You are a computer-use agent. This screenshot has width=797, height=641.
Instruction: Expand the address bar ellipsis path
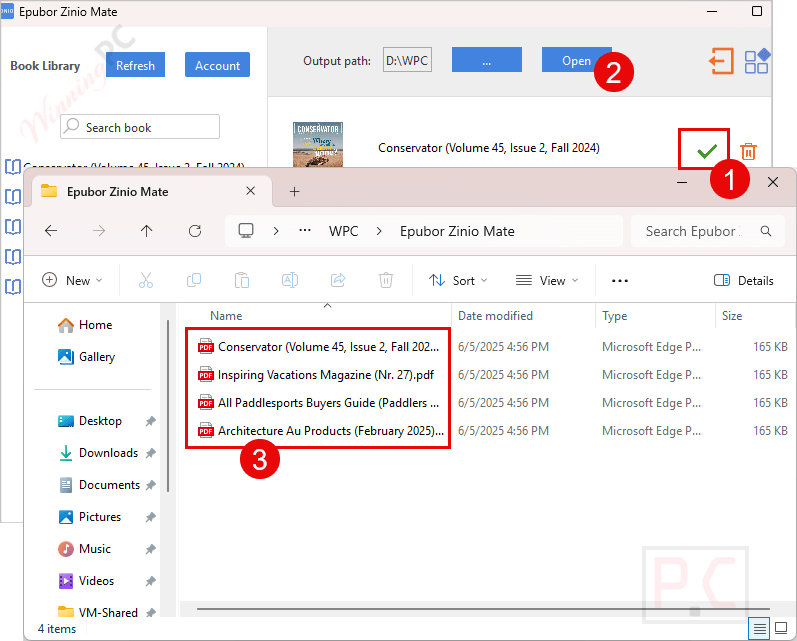click(305, 231)
